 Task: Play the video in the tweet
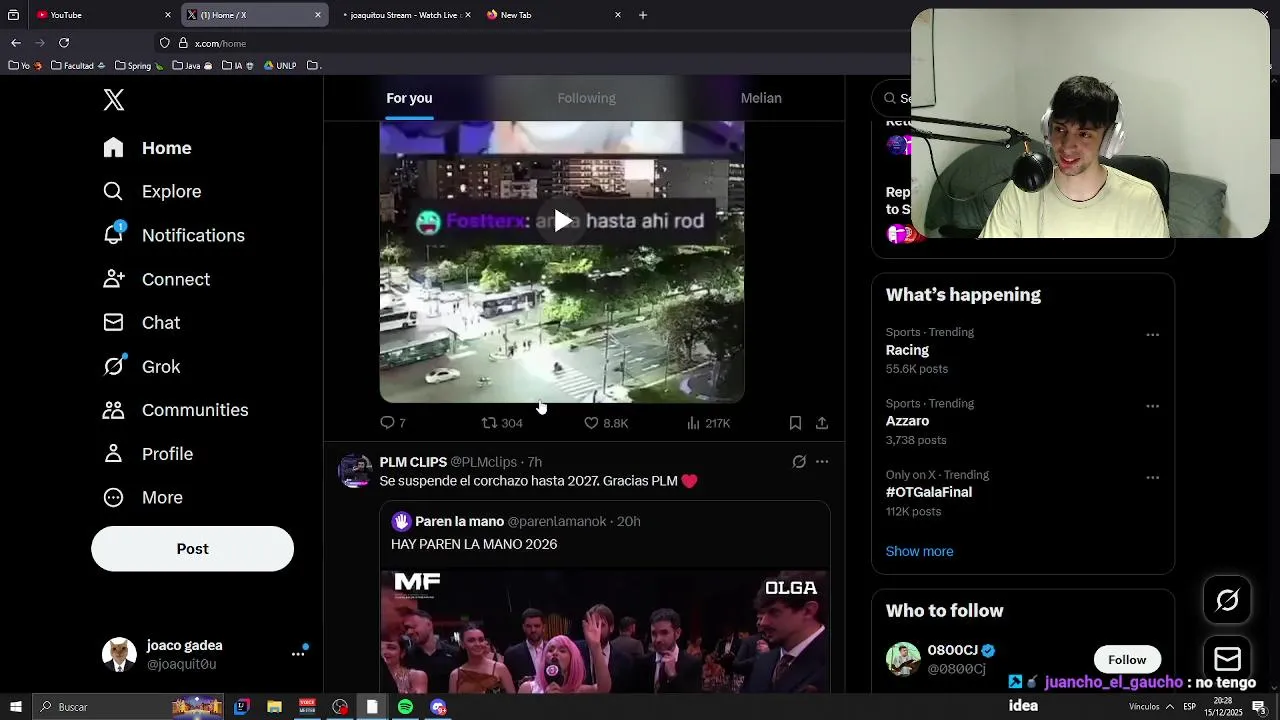click(x=563, y=221)
